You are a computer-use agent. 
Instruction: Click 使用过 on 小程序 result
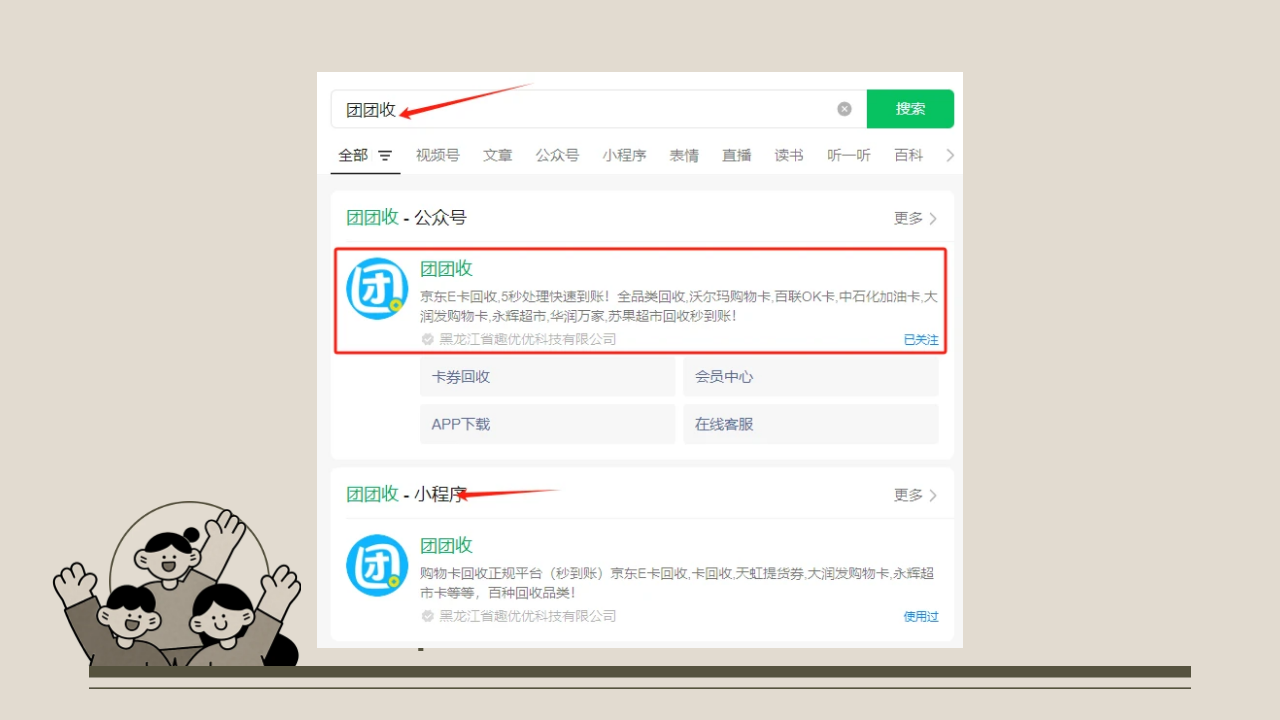(x=921, y=617)
